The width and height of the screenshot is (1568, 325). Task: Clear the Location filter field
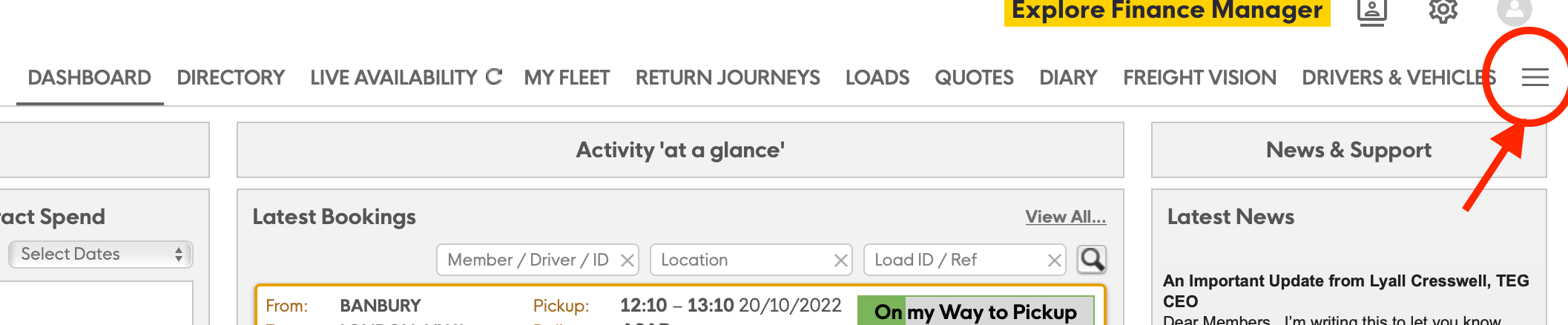[x=840, y=260]
